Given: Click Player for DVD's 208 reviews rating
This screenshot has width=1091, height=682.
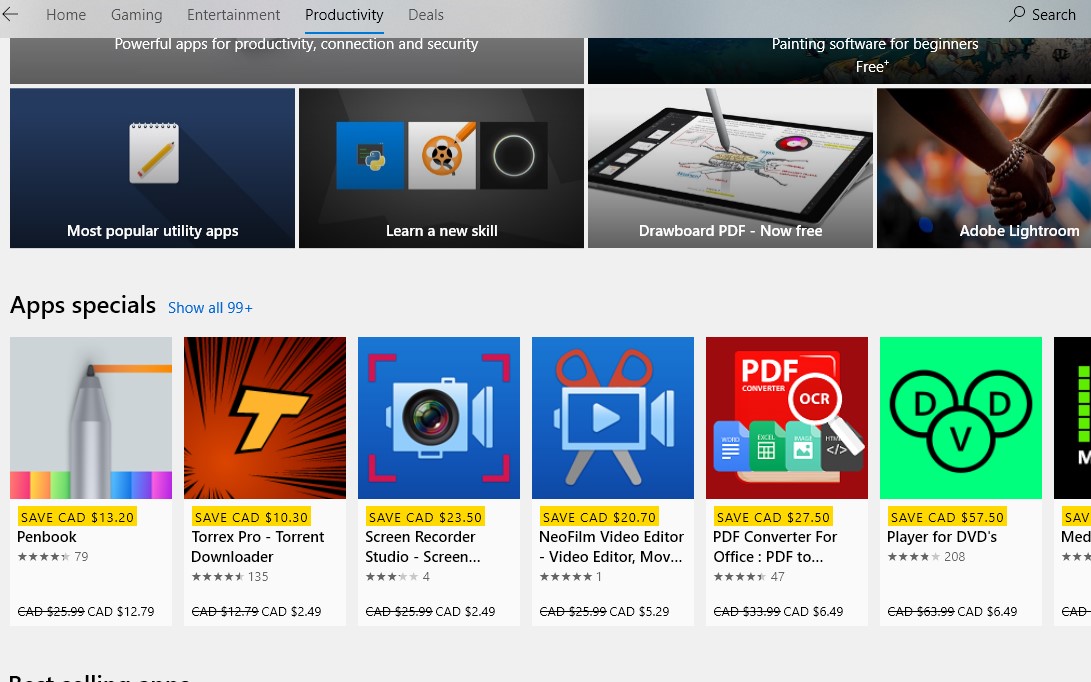Looking at the screenshot, I should click(926, 556).
